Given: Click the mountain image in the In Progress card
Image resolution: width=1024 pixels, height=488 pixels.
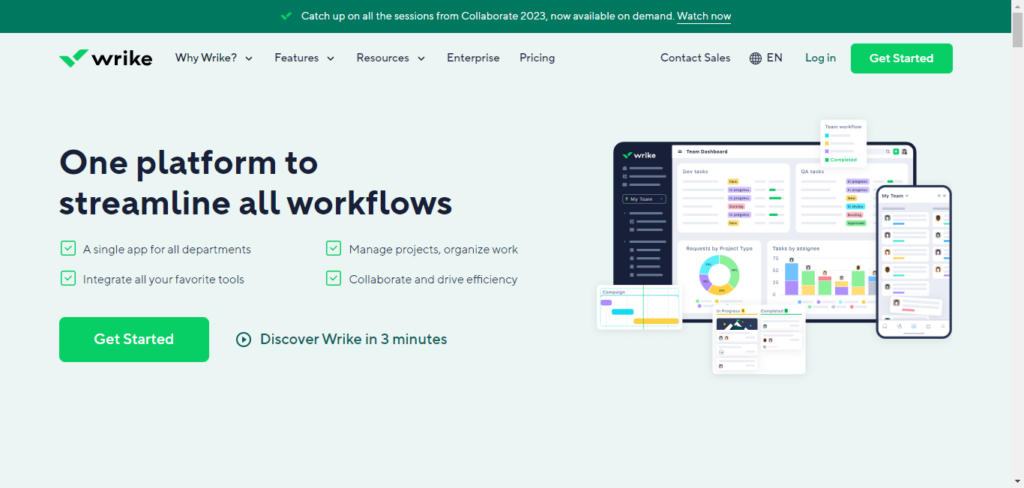Looking at the screenshot, I should pos(737,324).
